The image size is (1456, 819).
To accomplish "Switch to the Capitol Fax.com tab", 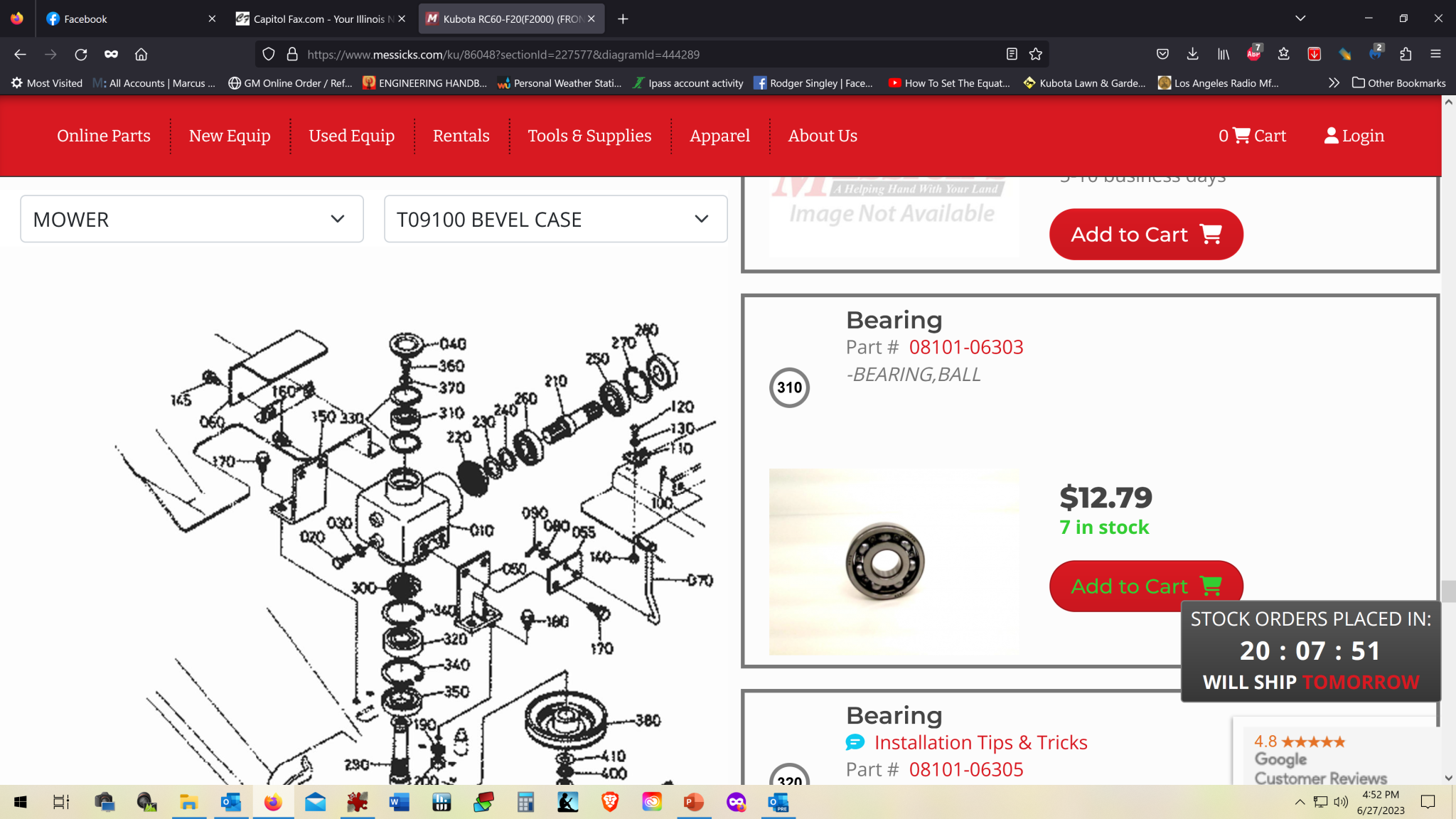I will pos(318,19).
